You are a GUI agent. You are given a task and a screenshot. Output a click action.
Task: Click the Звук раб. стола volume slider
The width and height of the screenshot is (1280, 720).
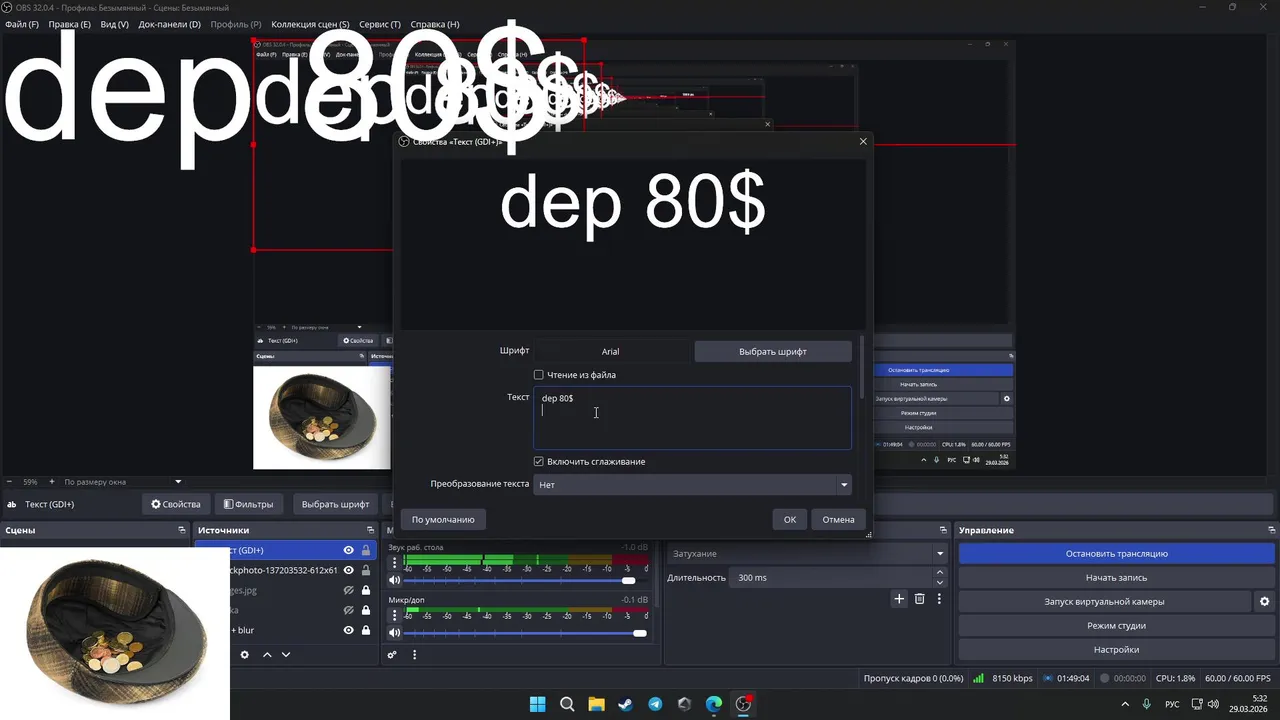pos(526,580)
